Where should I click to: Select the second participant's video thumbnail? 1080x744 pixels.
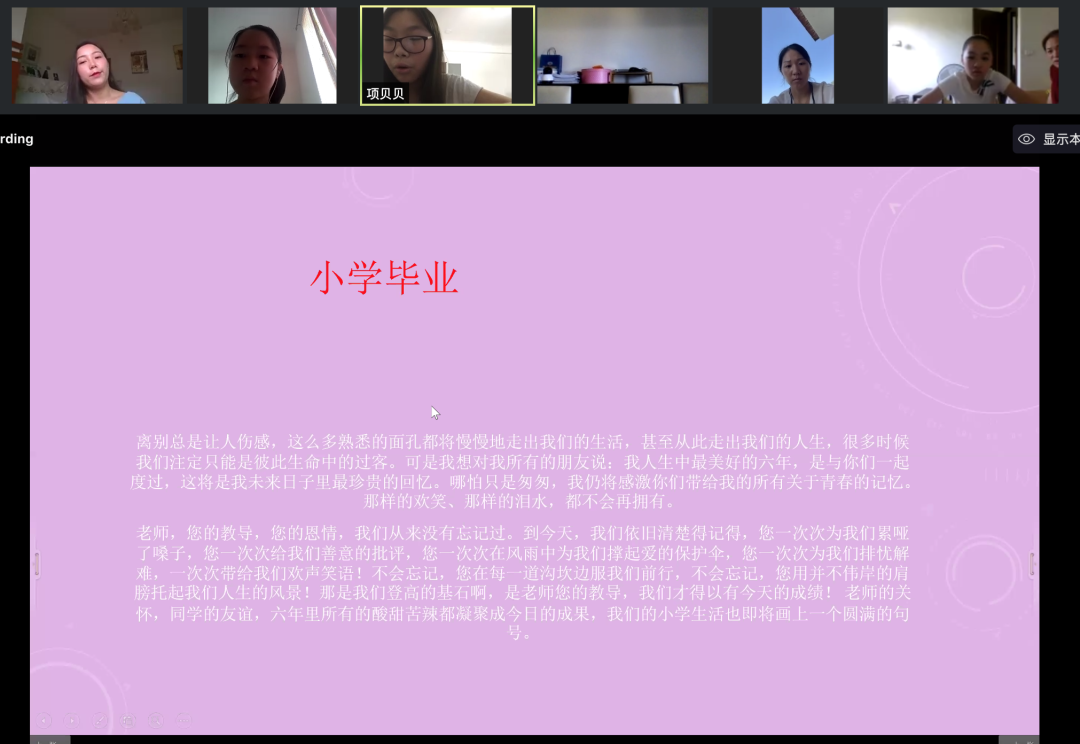(x=272, y=54)
